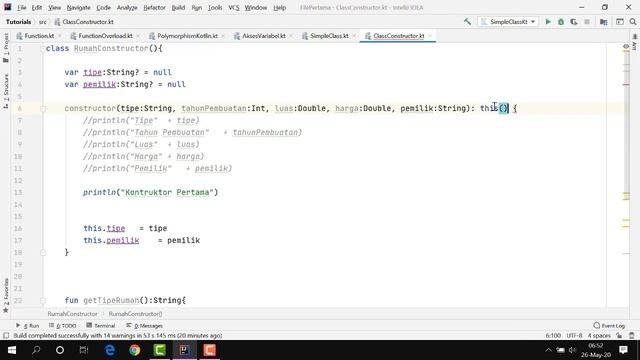Open the Favorites tool window sidebar button
This screenshot has width=640, height=360.
click(6, 296)
